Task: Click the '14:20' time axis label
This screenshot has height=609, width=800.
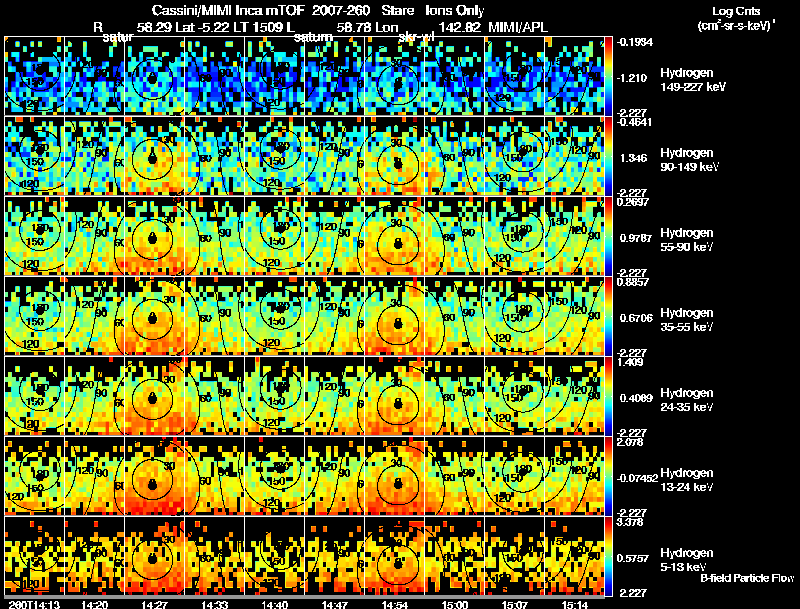Action: 94,604
